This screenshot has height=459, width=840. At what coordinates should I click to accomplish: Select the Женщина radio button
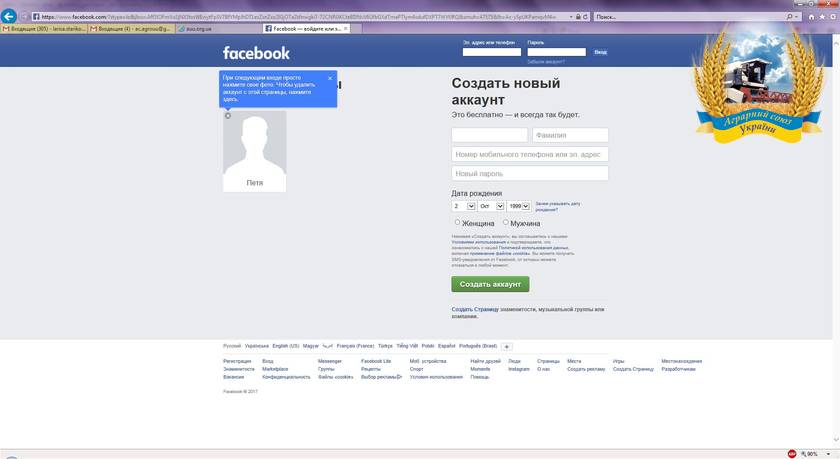[457, 222]
